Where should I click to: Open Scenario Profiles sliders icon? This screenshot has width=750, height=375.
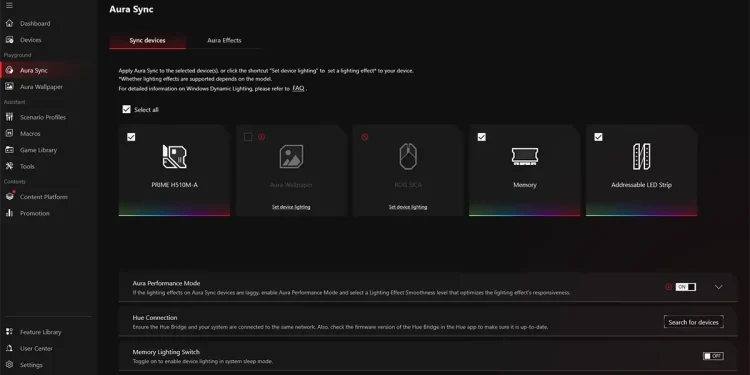(x=9, y=117)
